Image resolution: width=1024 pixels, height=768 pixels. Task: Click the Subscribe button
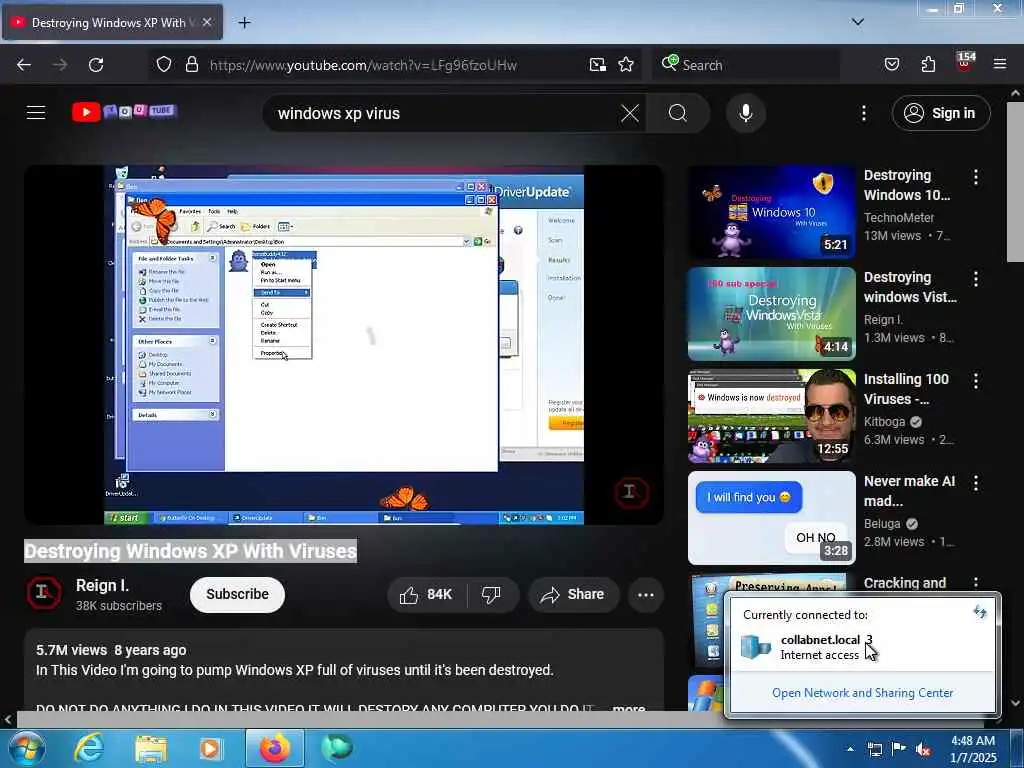coord(237,594)
